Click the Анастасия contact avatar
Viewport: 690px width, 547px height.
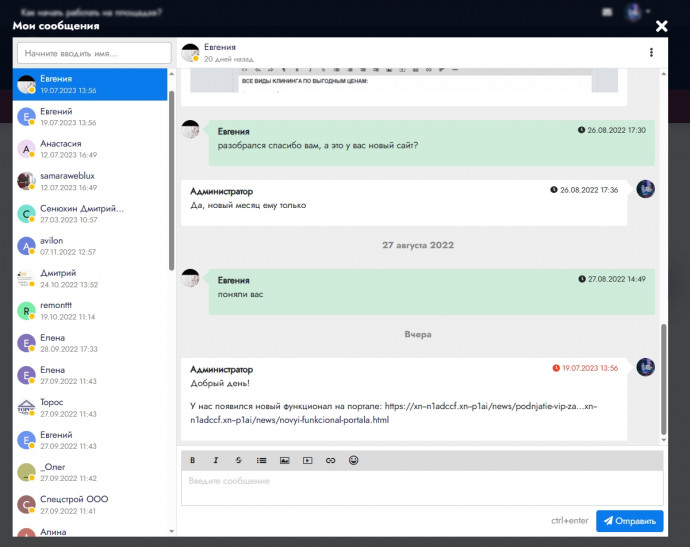pyautogui.click(x=26, y=149)
